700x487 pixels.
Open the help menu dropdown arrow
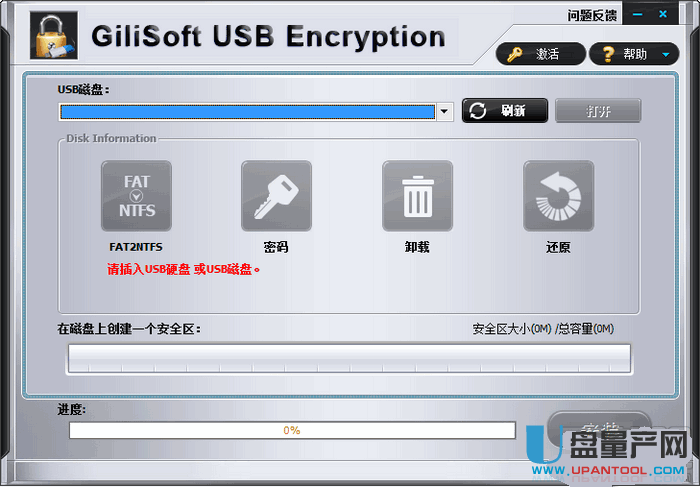tap(666, 55)
